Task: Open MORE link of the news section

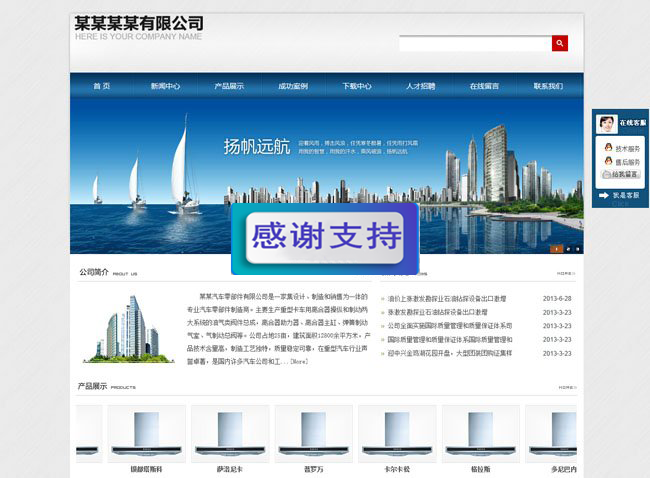Action: click(565, 274)
